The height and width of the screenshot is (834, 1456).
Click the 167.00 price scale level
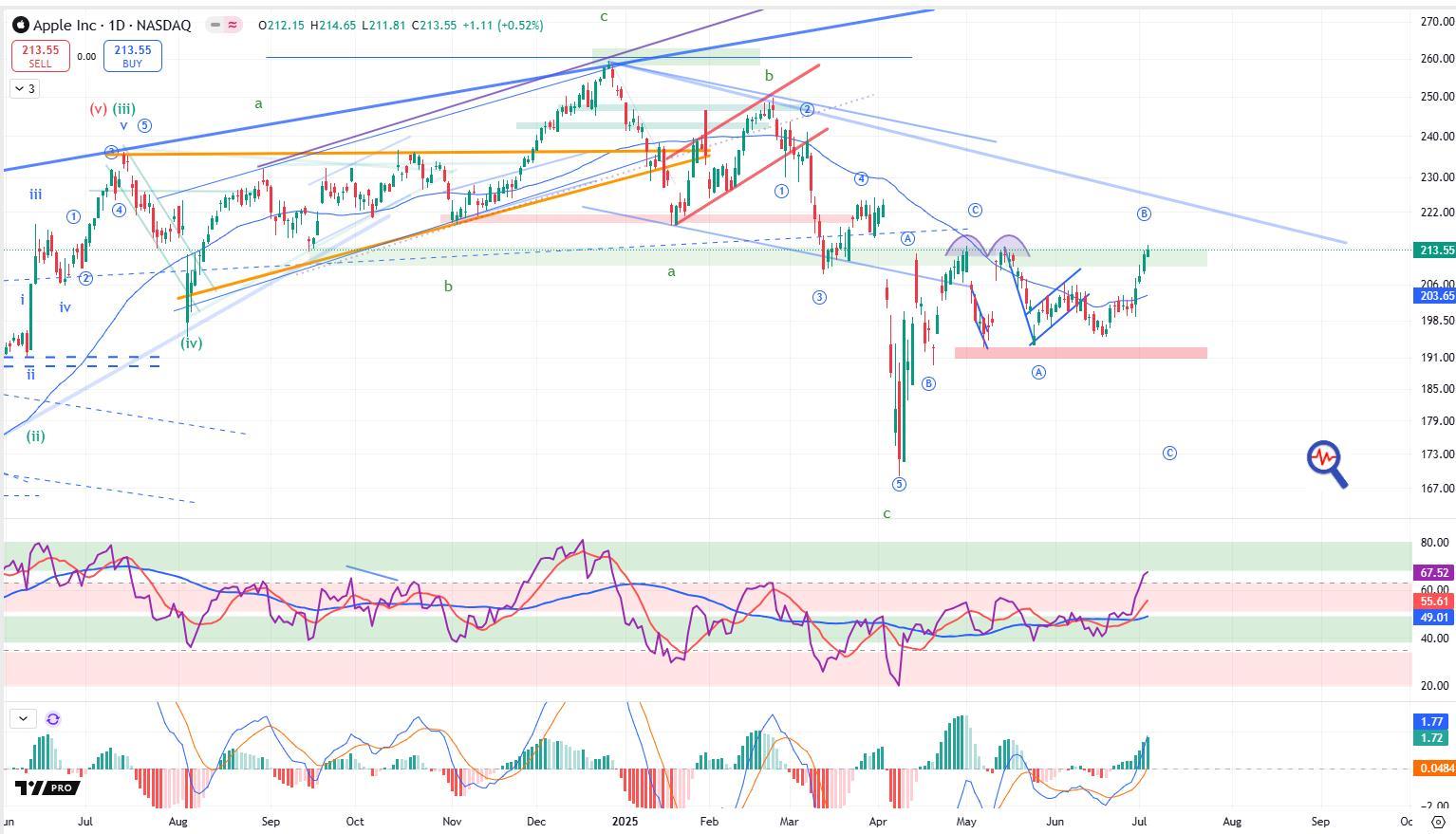pos(1437,489)
